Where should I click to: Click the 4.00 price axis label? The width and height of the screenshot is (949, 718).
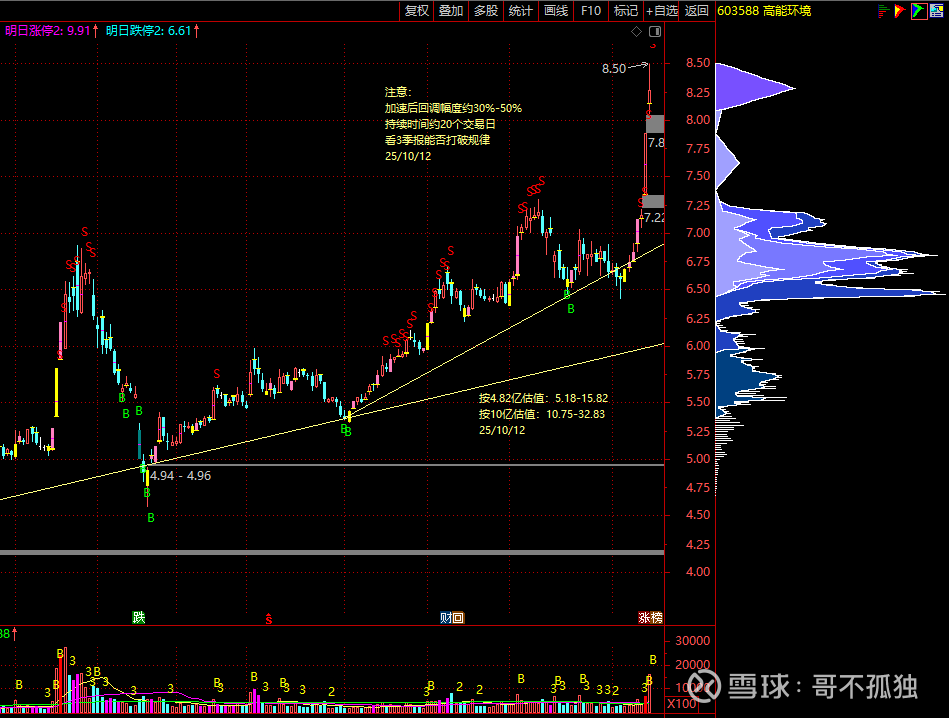[x=698, y=571]
